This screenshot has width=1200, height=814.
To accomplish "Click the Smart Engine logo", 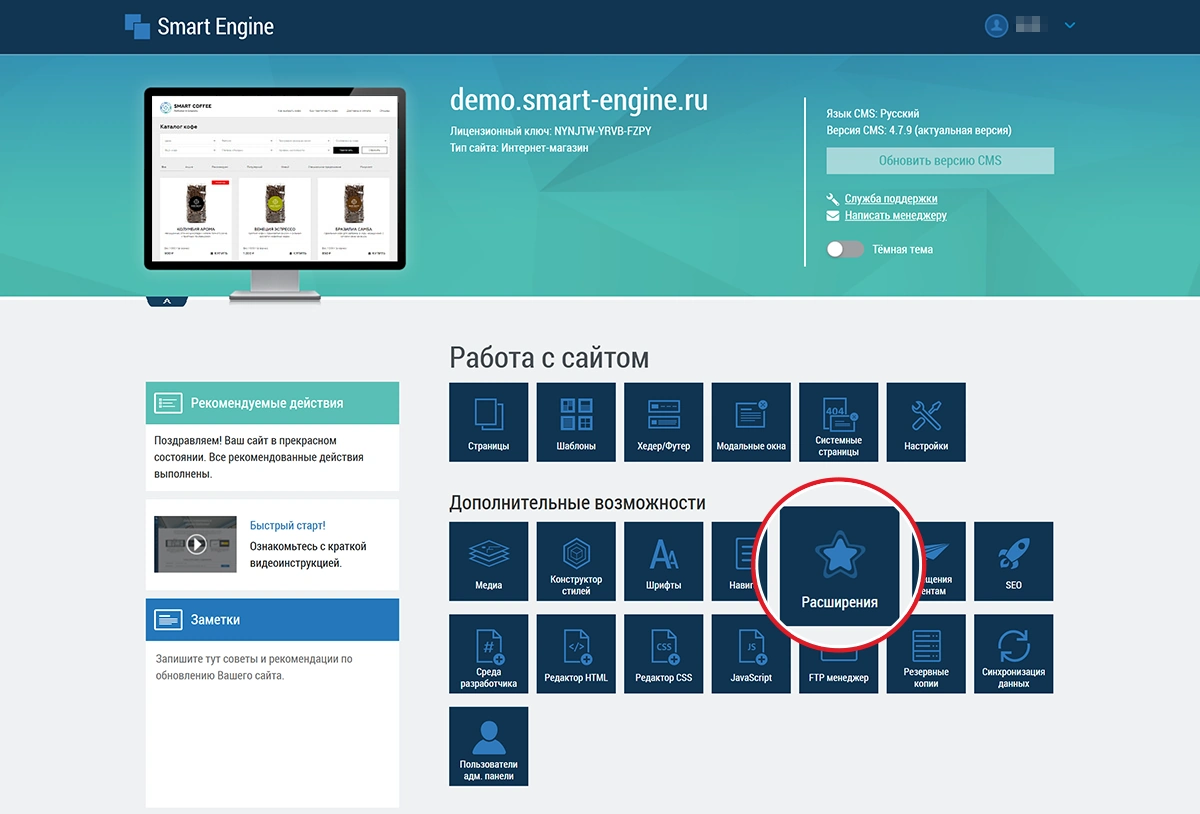I will click(199, 27).
